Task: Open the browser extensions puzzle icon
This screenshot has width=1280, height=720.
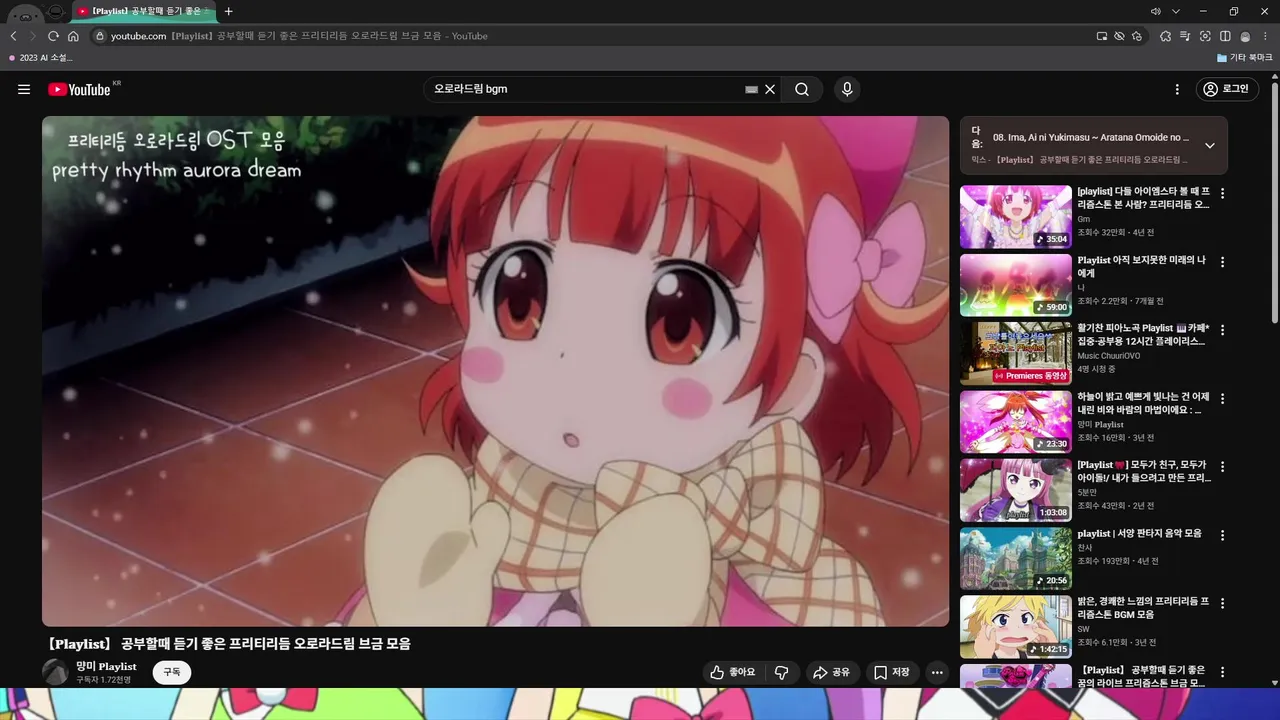Action: [x=1166, y=36]
